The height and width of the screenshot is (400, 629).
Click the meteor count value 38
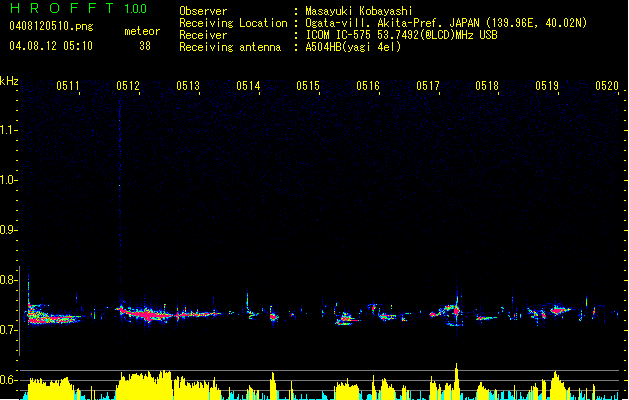[x=145, y=46]
